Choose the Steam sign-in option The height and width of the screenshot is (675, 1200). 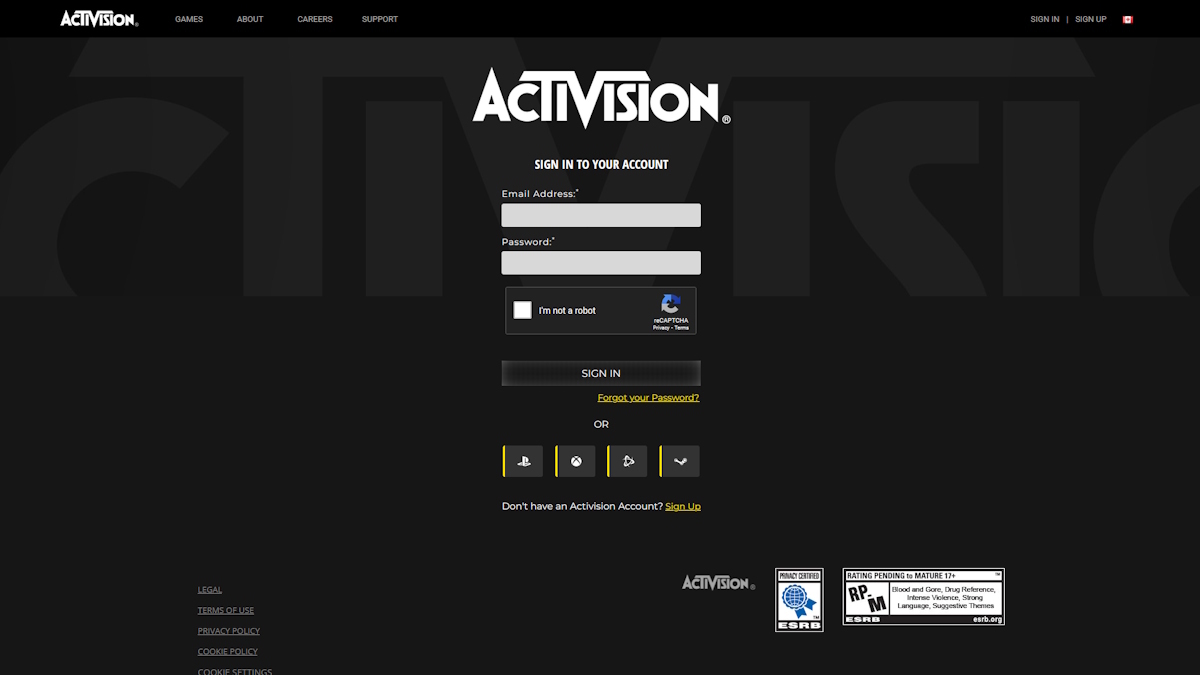[x=679, y=461]
